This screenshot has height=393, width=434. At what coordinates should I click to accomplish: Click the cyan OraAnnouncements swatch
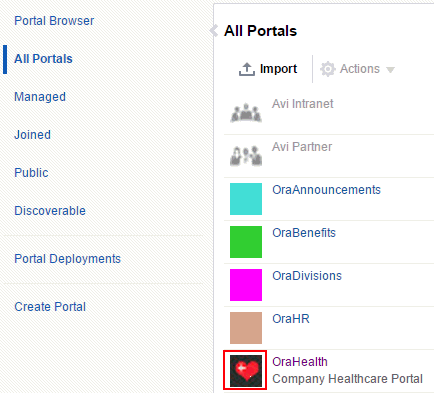click(246, 199)
